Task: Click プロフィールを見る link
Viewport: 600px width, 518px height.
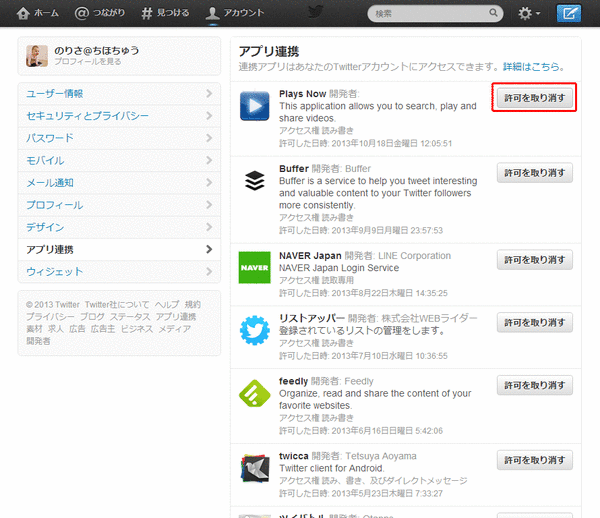Action: point(88,62)
